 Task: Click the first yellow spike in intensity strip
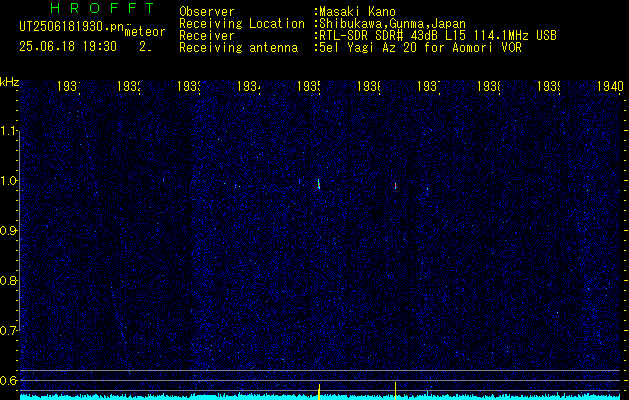[319, 392]
